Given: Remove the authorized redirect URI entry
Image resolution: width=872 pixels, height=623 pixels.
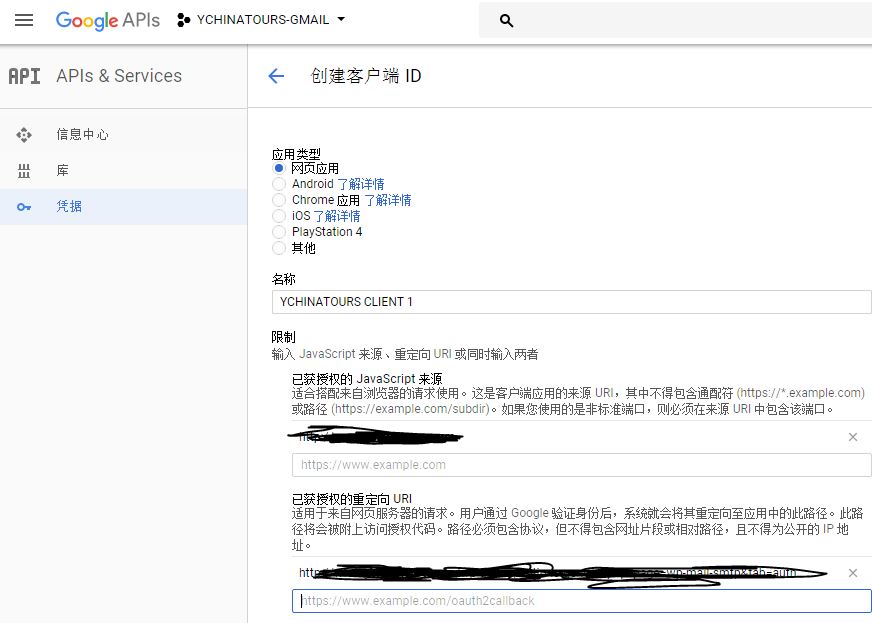Looking at the screenshot, I should (853, 573).
